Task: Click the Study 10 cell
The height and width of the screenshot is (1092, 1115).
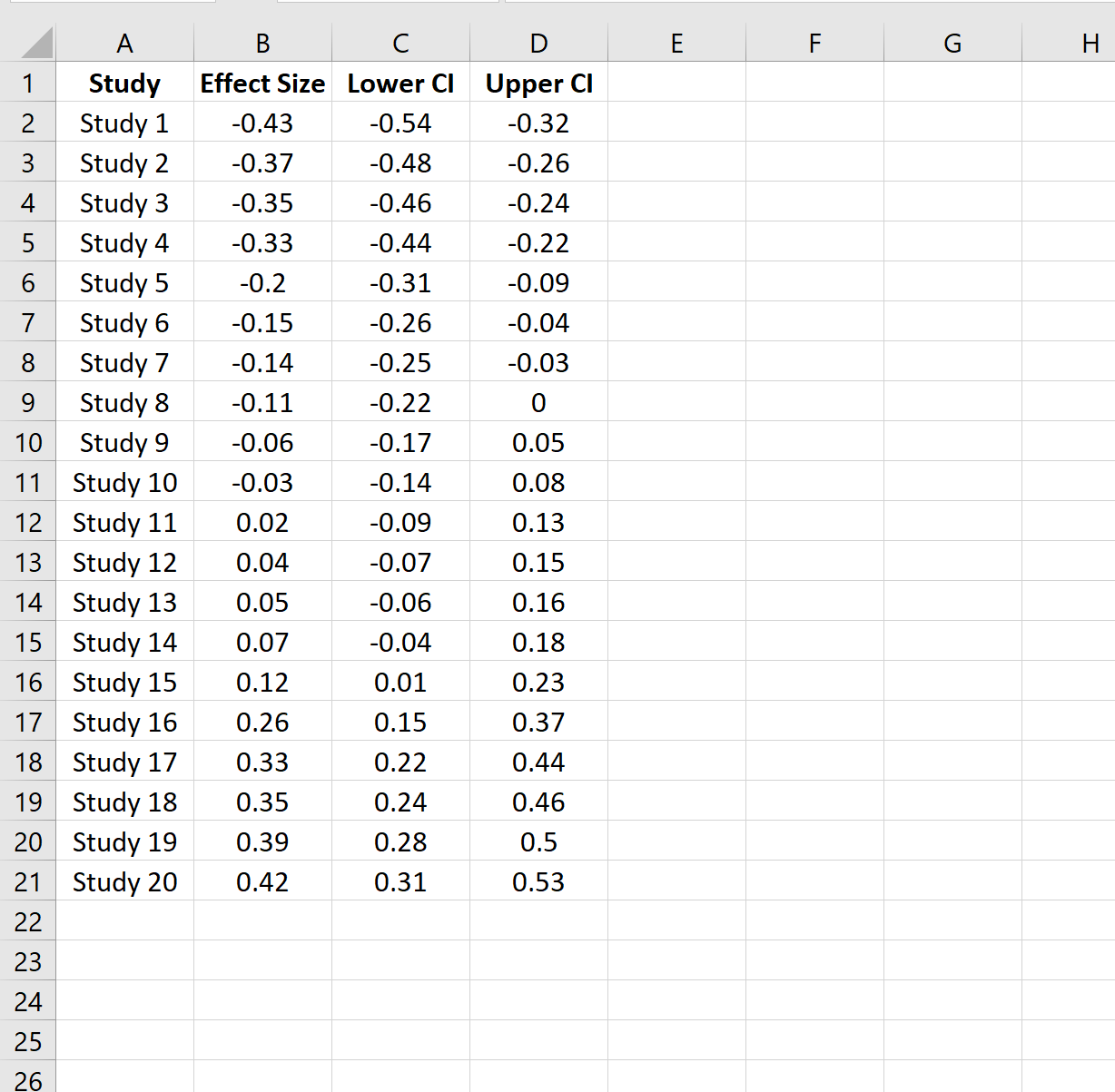Action: click(124, 482)
